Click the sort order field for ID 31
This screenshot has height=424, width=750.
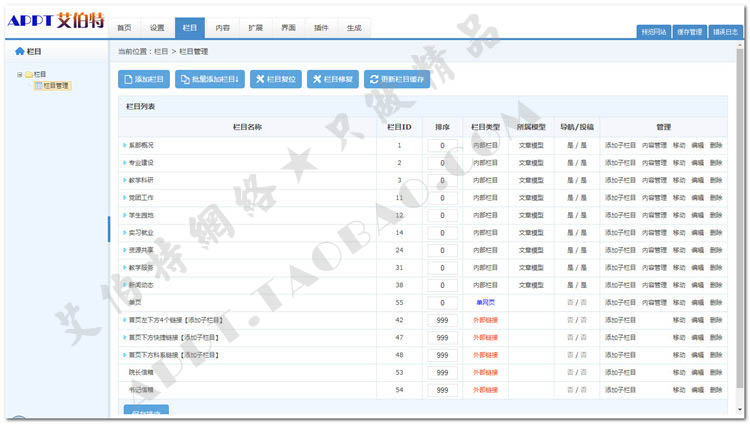pyautogui.click(x=442, y=268)
